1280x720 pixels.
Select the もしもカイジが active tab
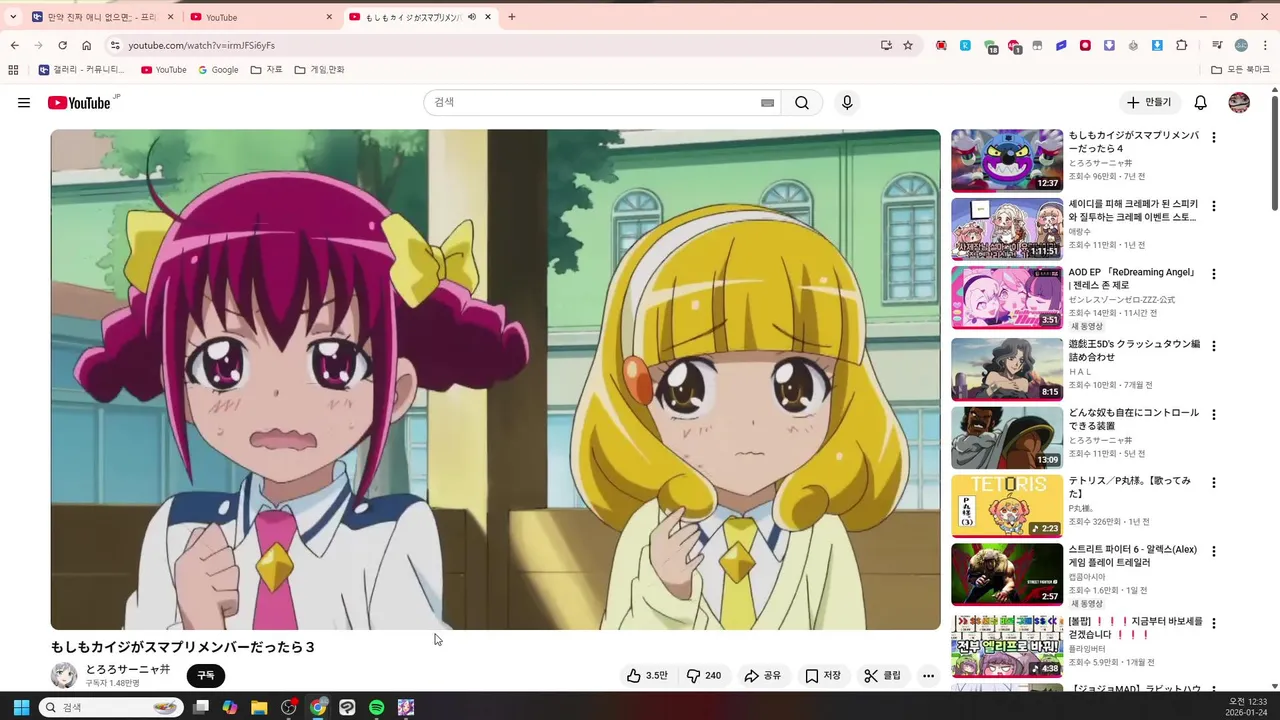tap(420, 17)
